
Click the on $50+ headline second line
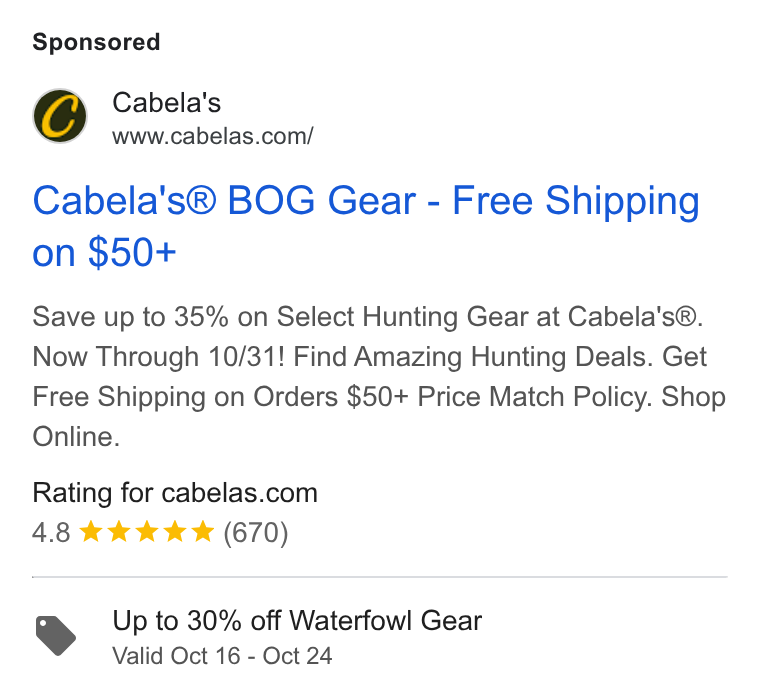pos(104,253)
